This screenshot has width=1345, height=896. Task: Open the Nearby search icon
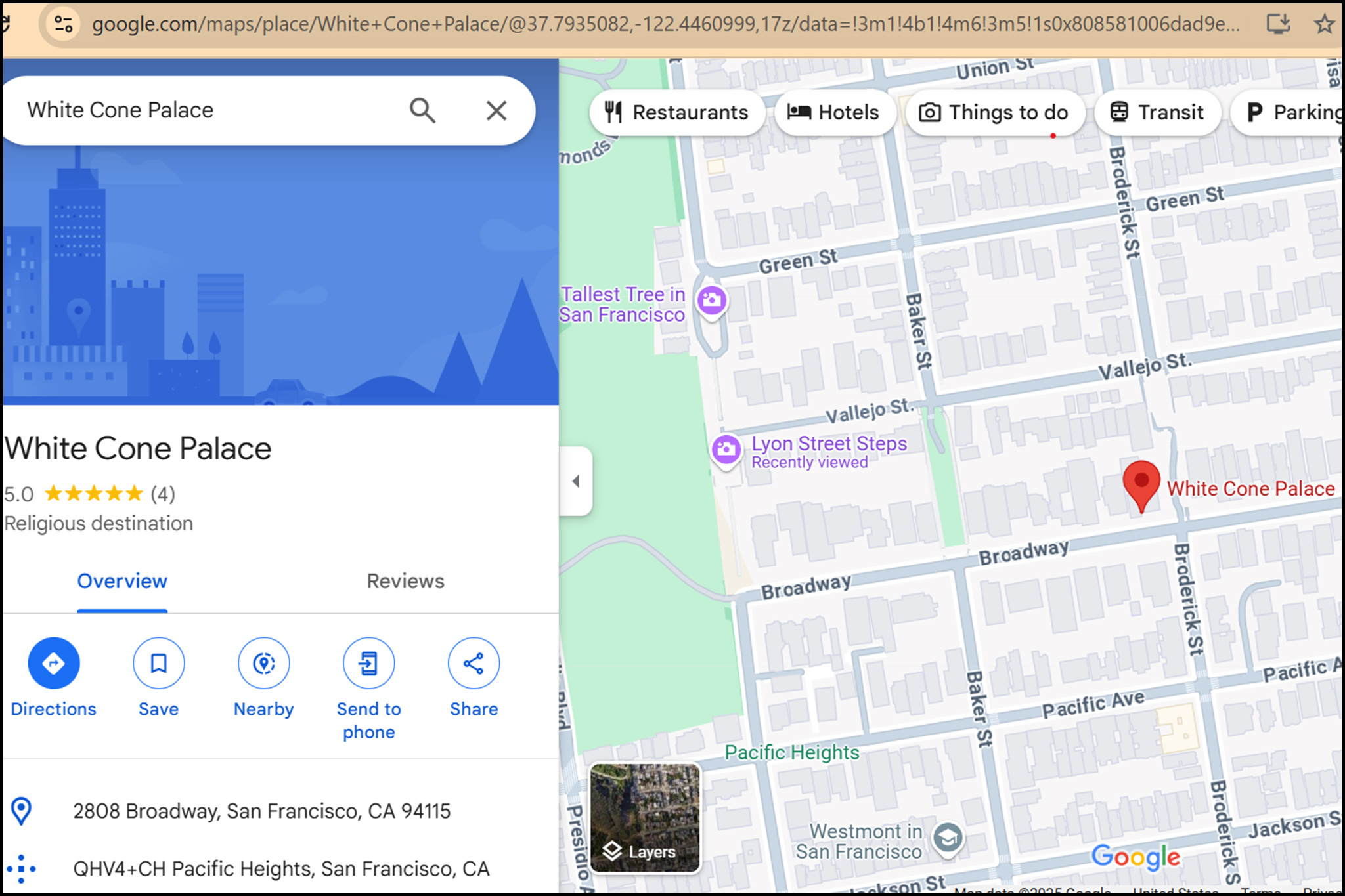pos(263,663)
